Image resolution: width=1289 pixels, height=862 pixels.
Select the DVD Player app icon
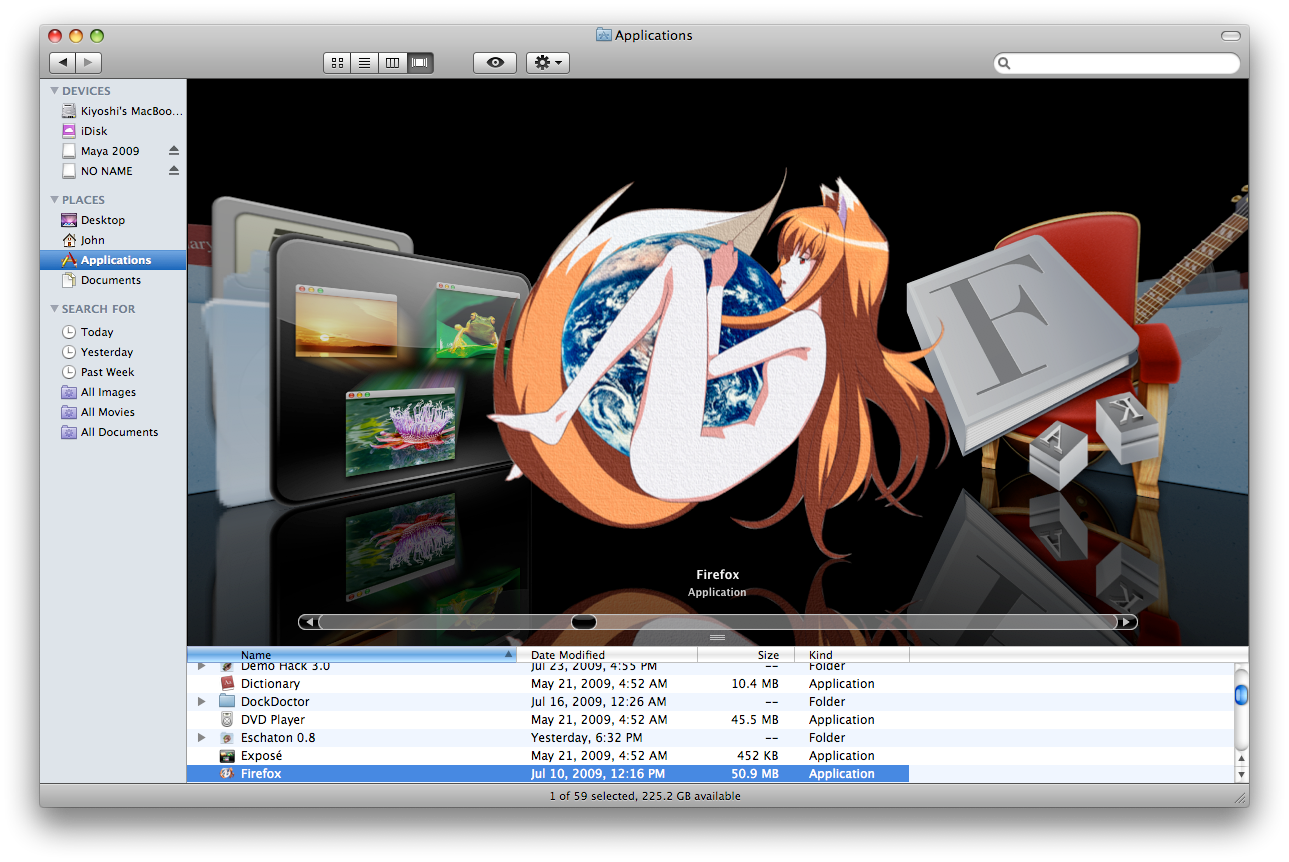(x=227, y=720)
